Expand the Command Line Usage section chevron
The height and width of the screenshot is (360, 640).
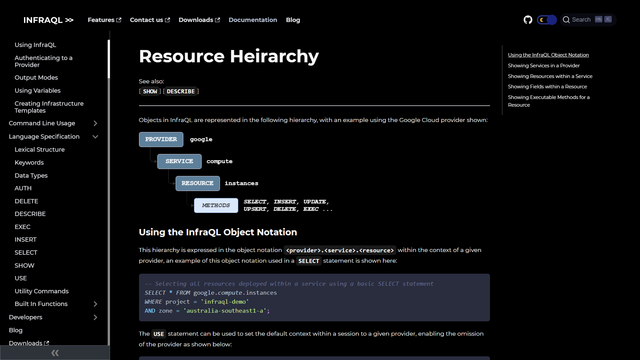point(95,123)
